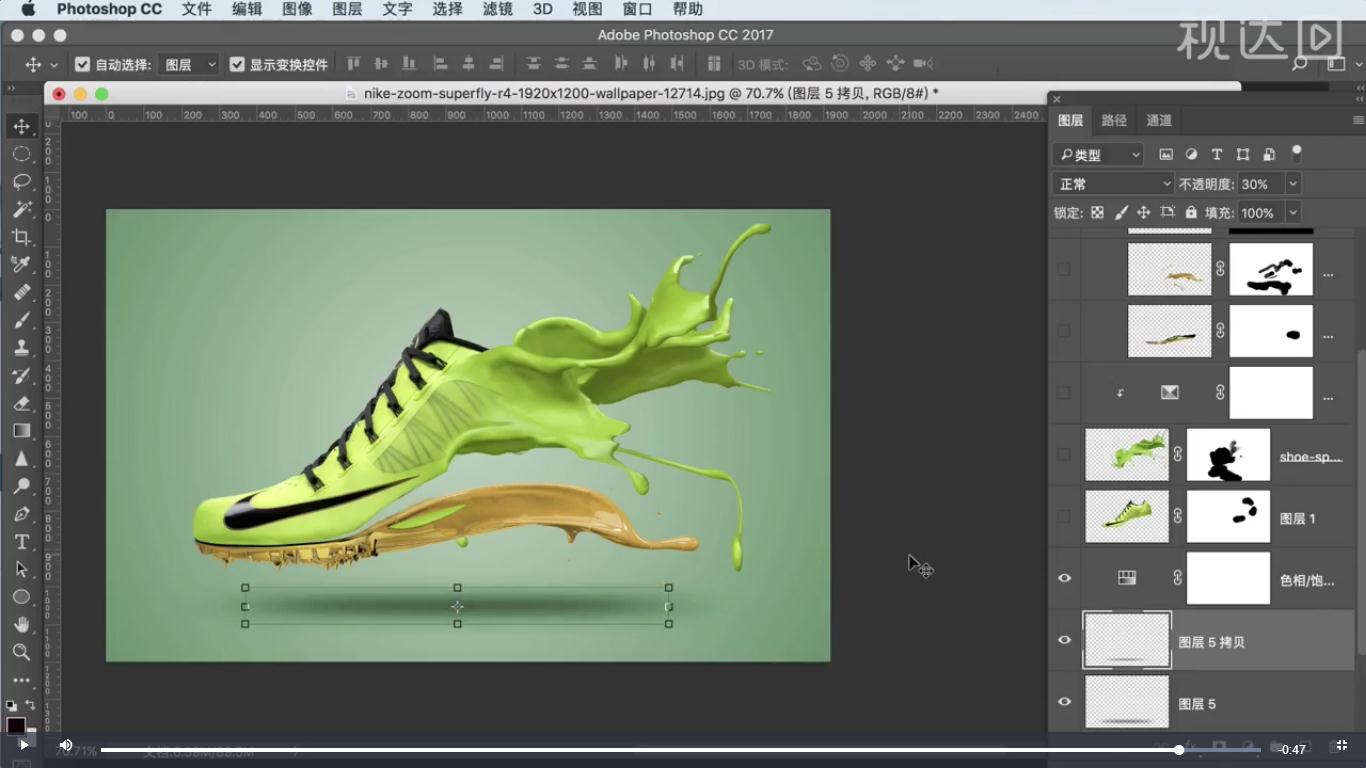Filter layers by pixel layer icon
This screenshot has width=1366, height=768.
pos(1166,154)
